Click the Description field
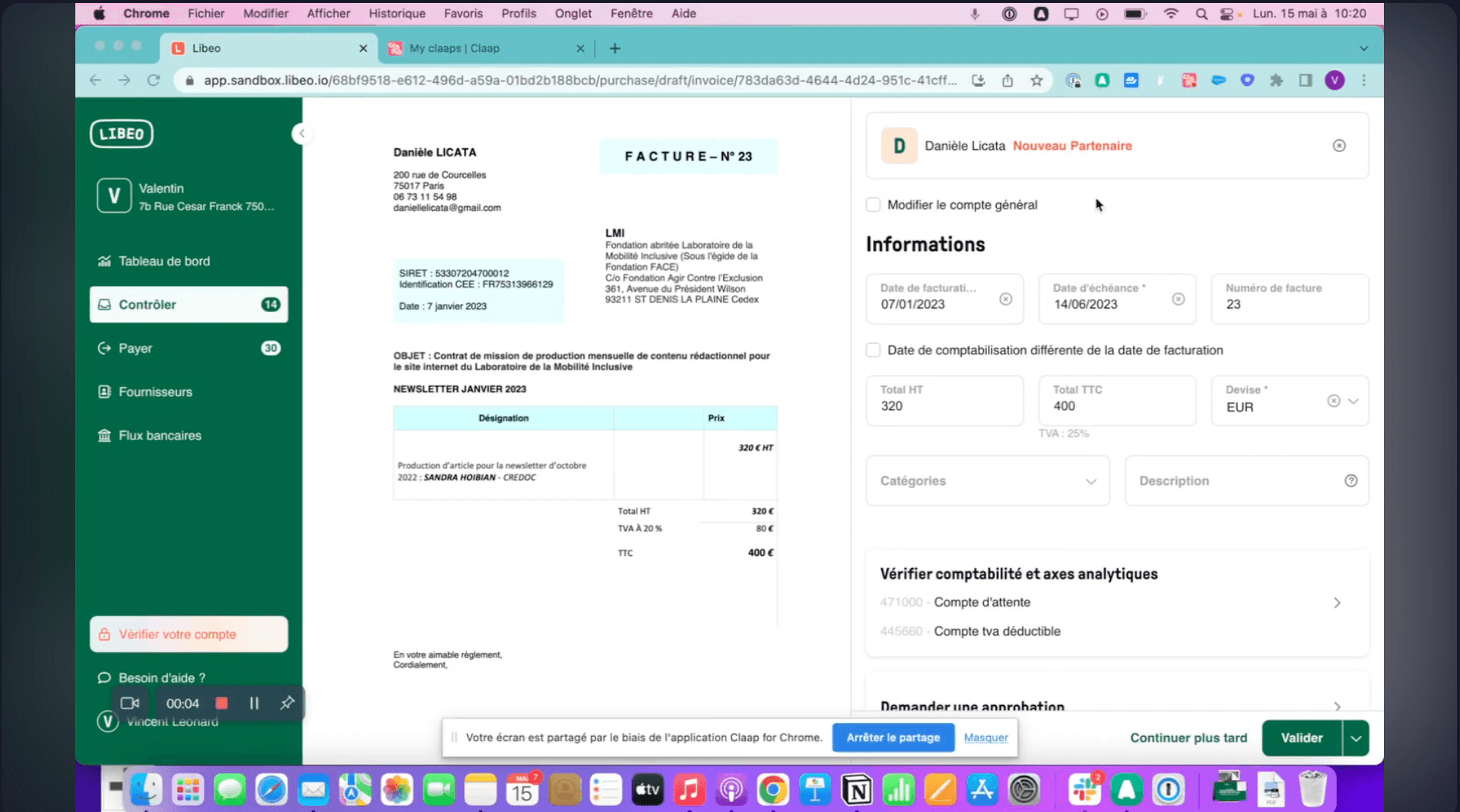Viewport: 1460px width, 812px height. [1246, 481]
